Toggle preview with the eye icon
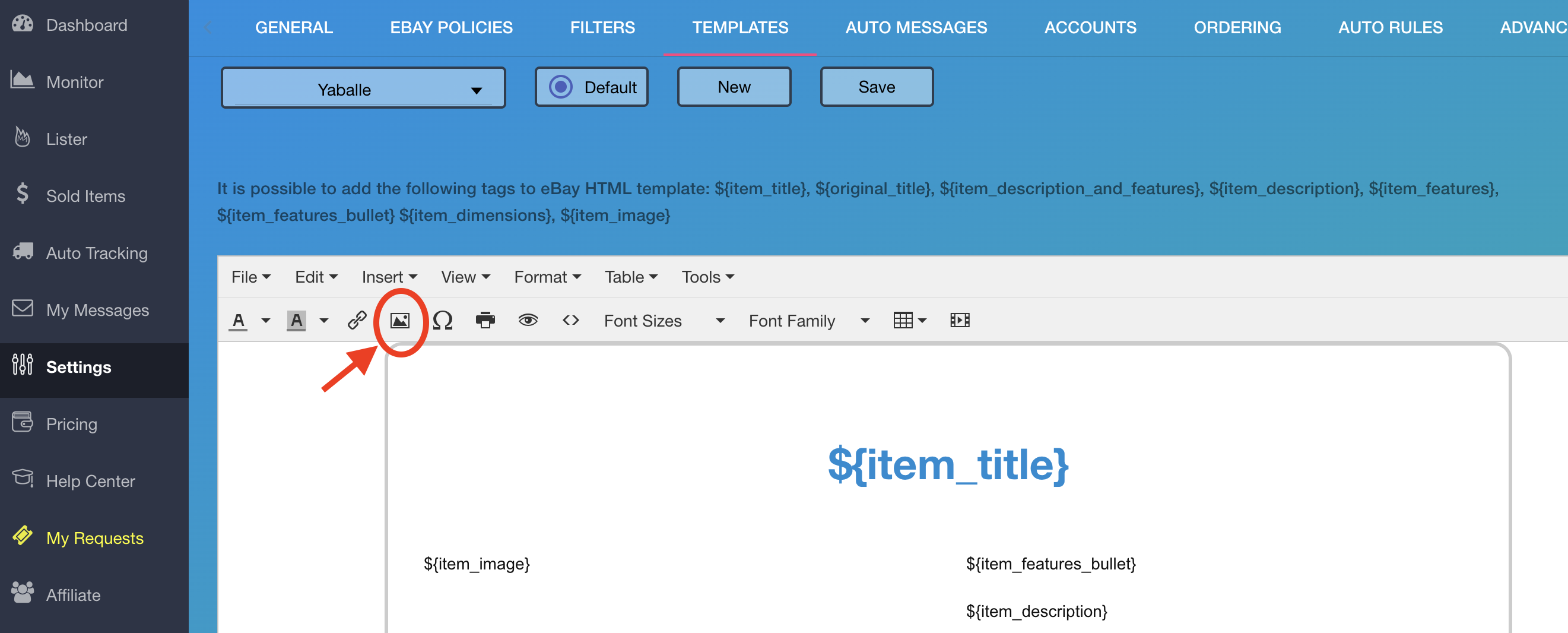This screenshot has height=633, width=1568. click(x=528, y=320)
